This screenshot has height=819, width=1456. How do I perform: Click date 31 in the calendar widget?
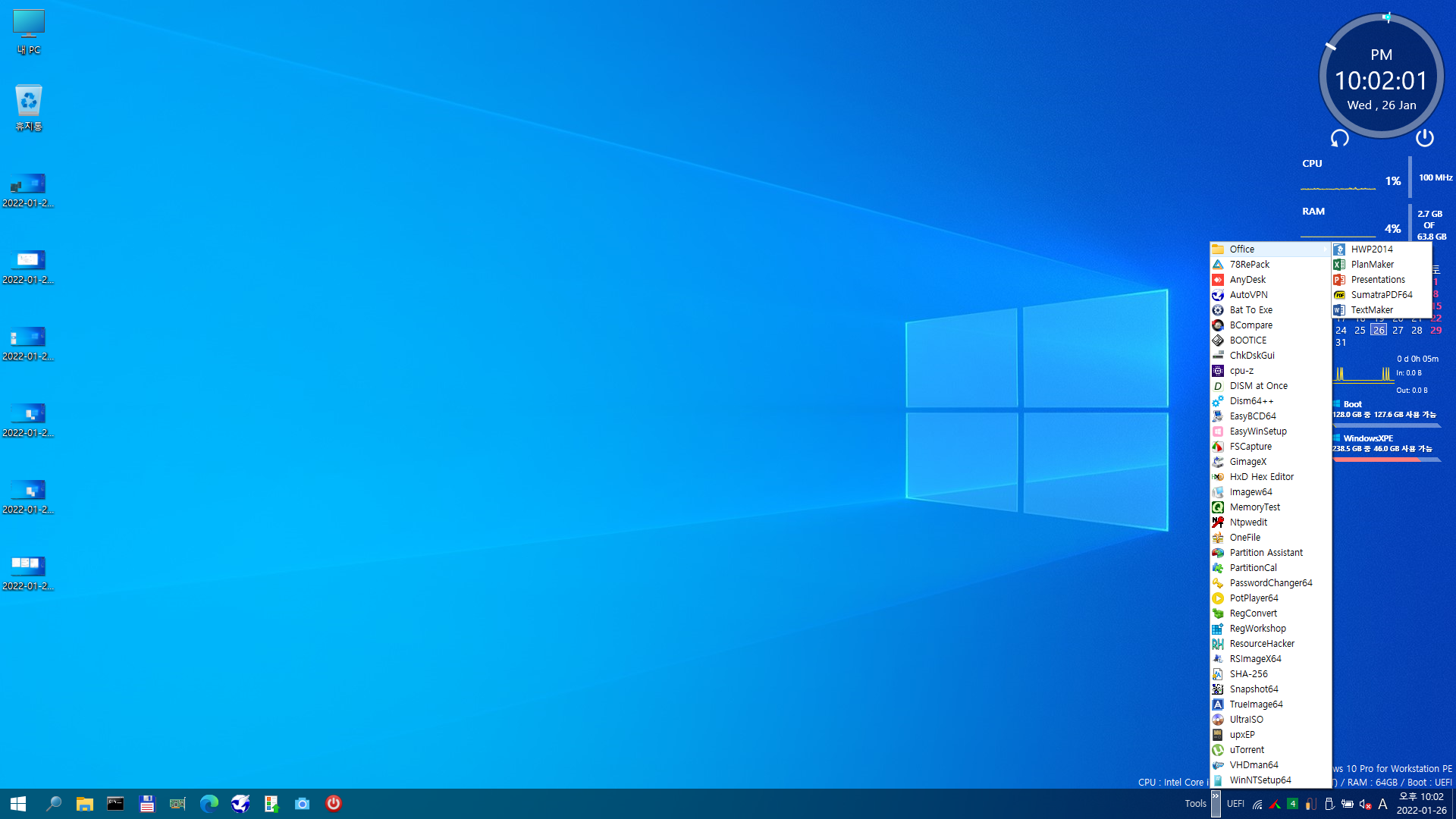tap(1341, 343)
